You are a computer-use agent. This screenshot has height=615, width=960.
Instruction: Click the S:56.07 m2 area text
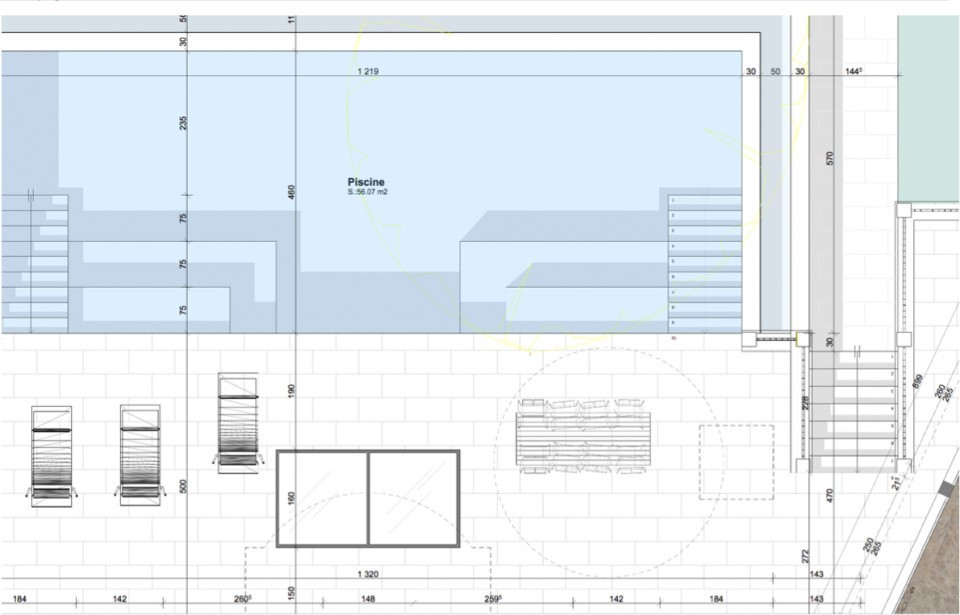[367, 192]
